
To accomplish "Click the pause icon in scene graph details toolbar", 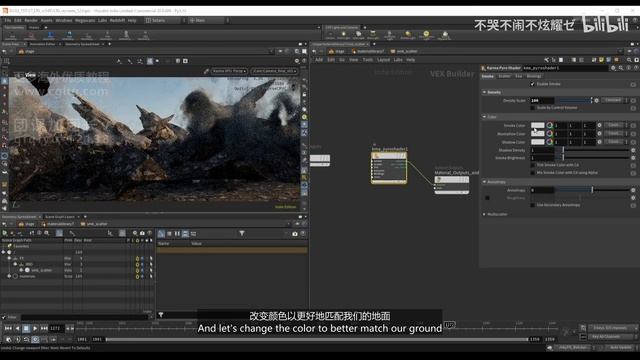I will click(177, 233).
